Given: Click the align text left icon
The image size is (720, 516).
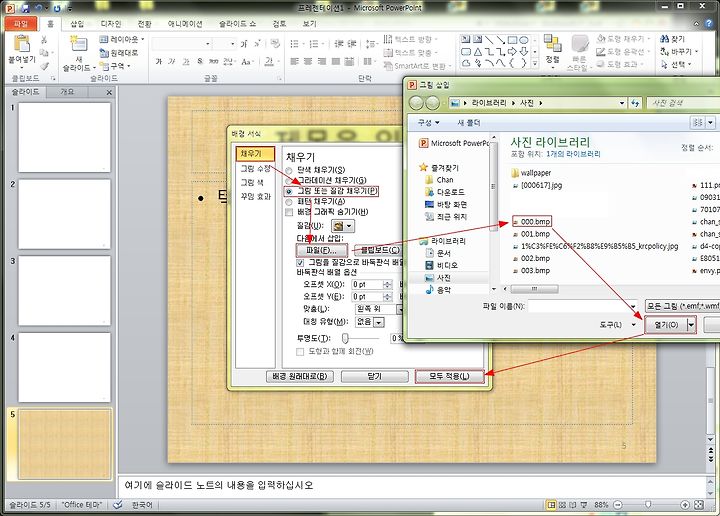Looking at the screenshot, I should pos(295,61).
